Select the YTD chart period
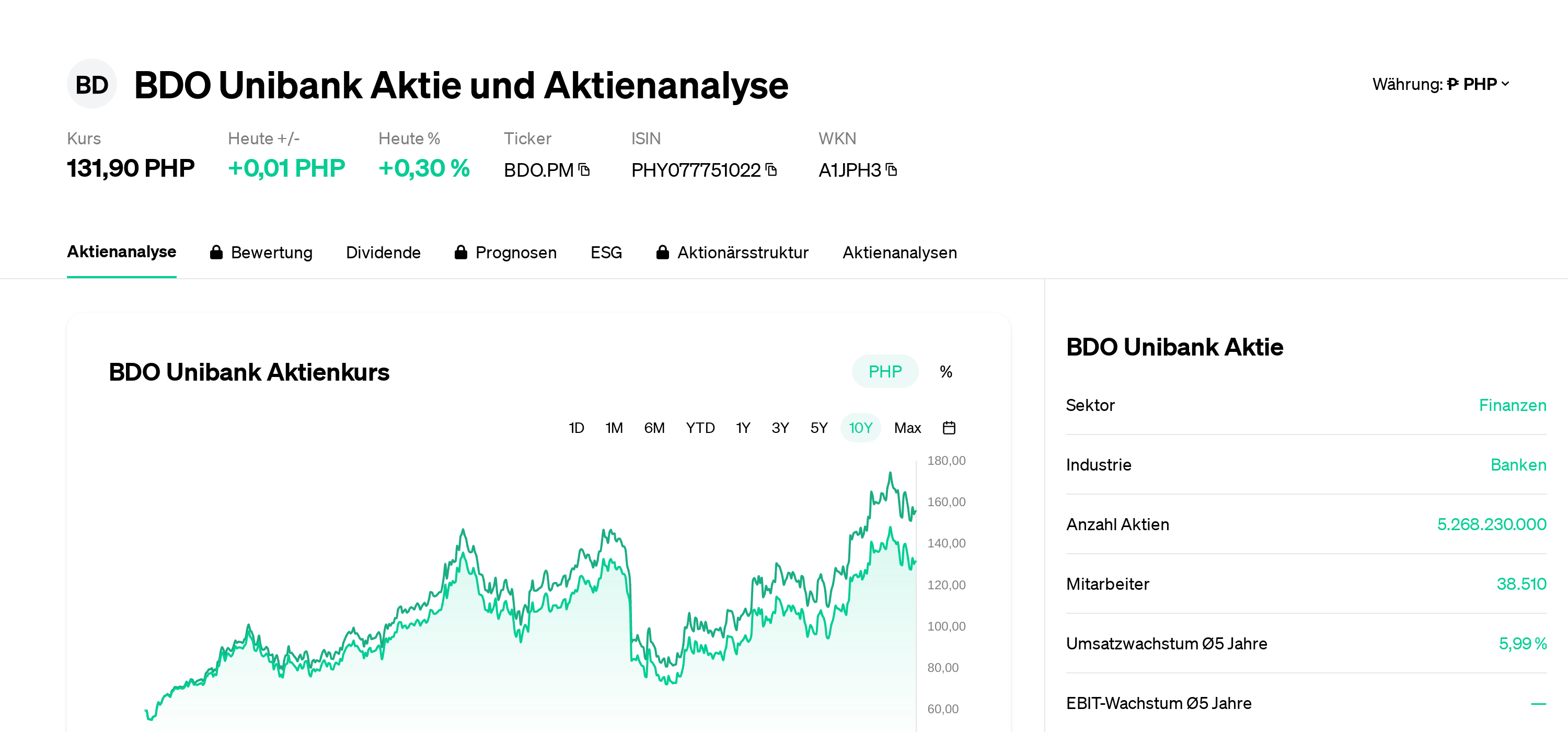The width and height of the screenshot is (1568, 732). [700, 428]
